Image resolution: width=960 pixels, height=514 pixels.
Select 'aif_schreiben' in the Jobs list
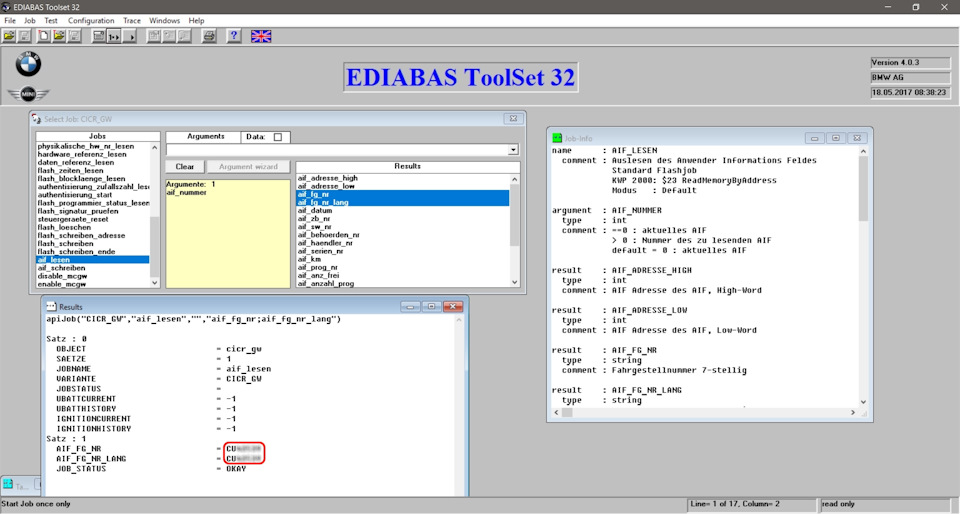tap(93, 268)
